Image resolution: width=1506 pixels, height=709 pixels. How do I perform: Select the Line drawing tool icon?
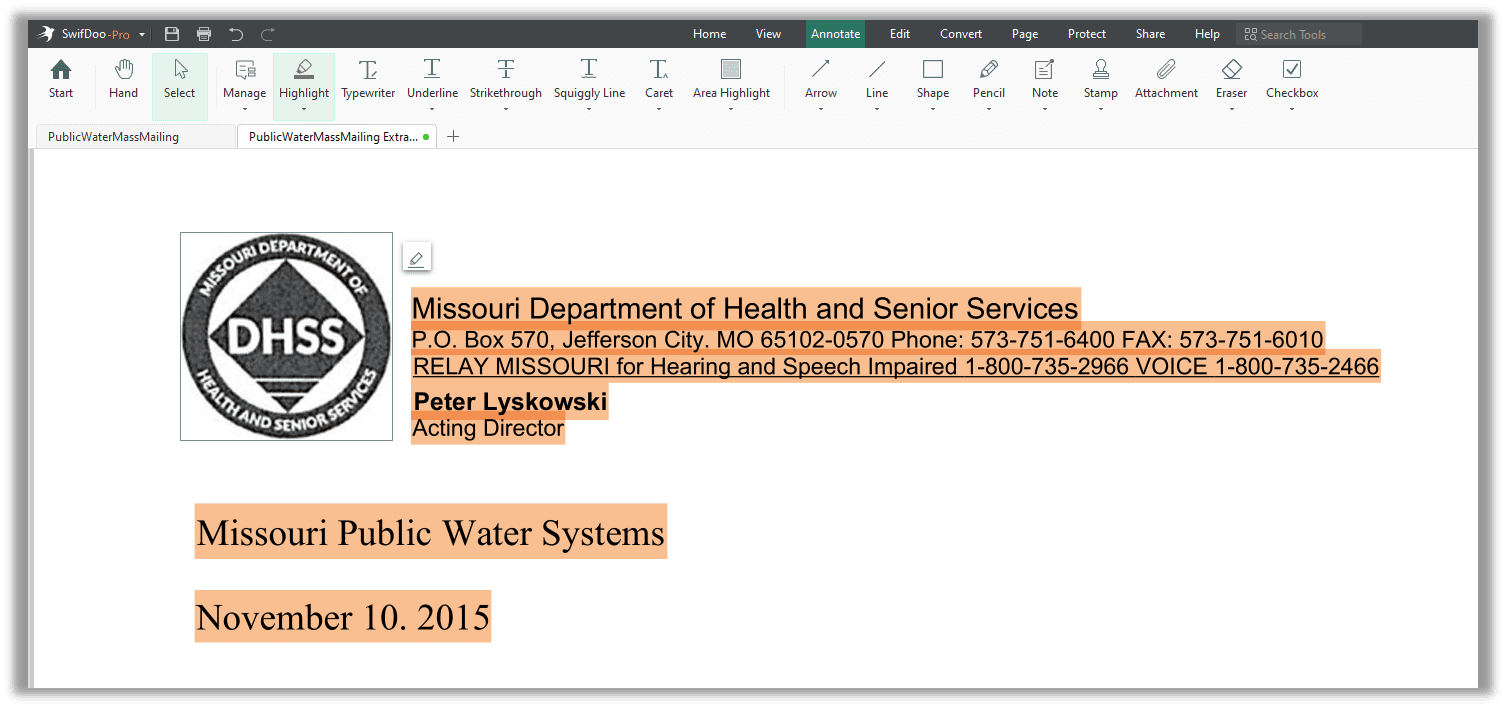(x=877, y=69)
